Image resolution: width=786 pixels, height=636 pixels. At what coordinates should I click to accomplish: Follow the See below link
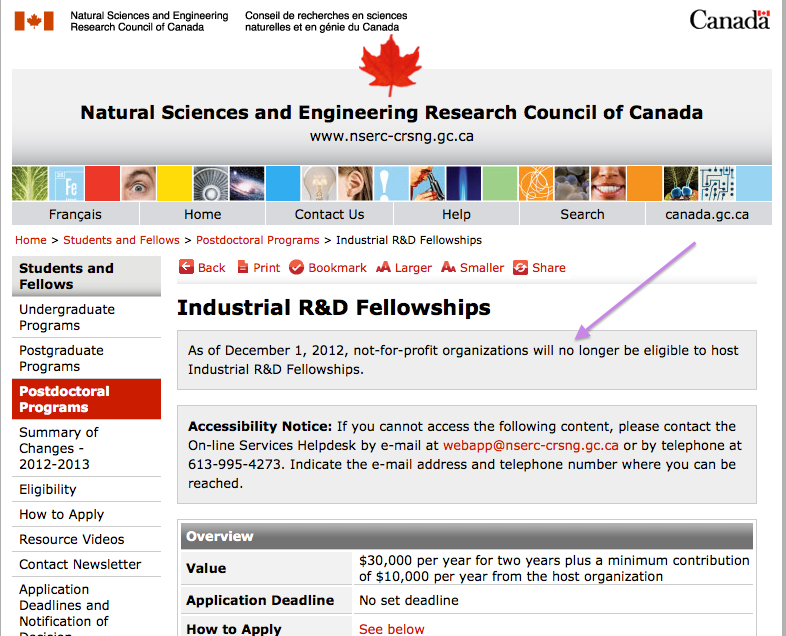pos(391,629)
